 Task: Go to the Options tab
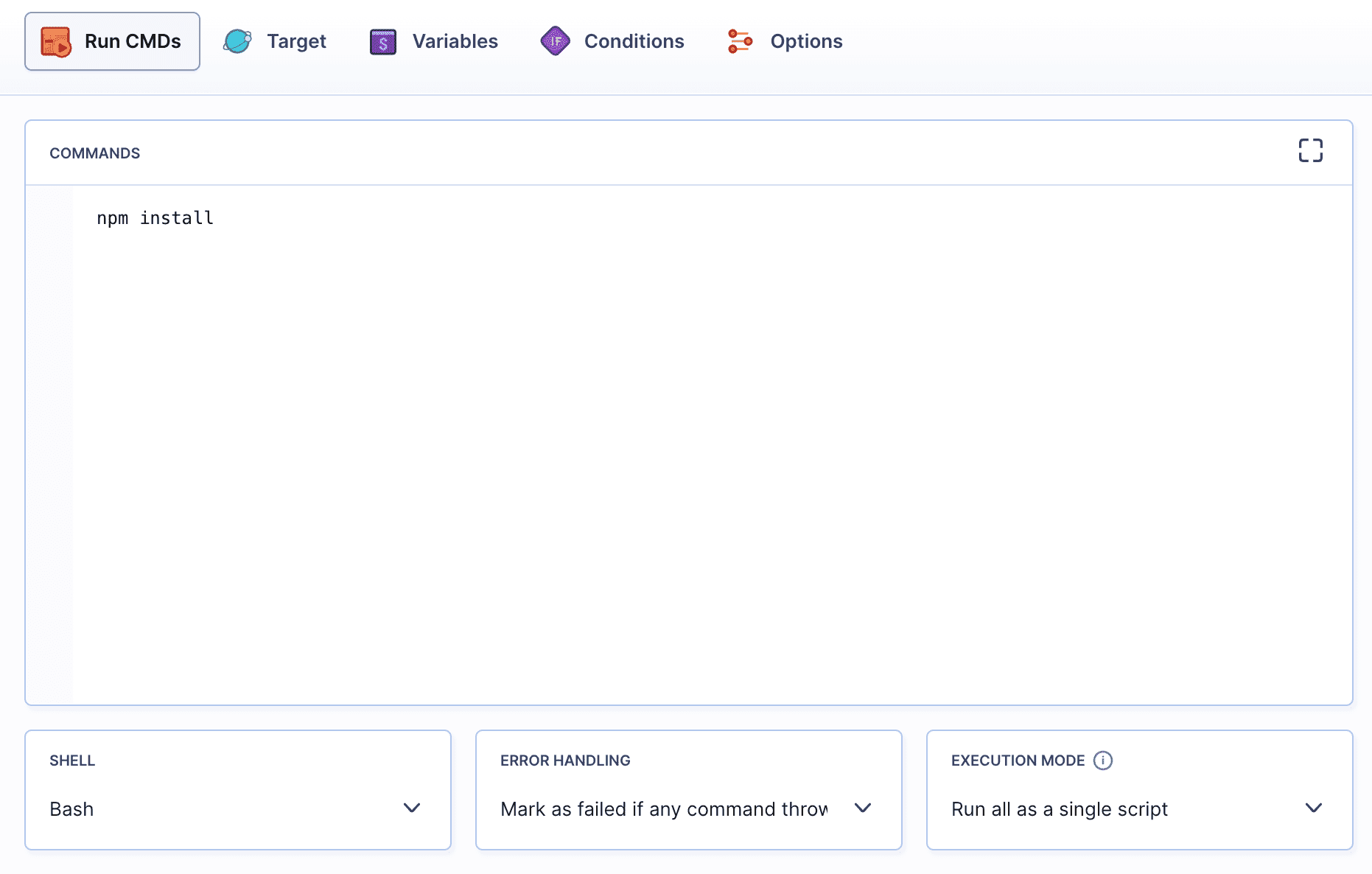coord(784,41)
